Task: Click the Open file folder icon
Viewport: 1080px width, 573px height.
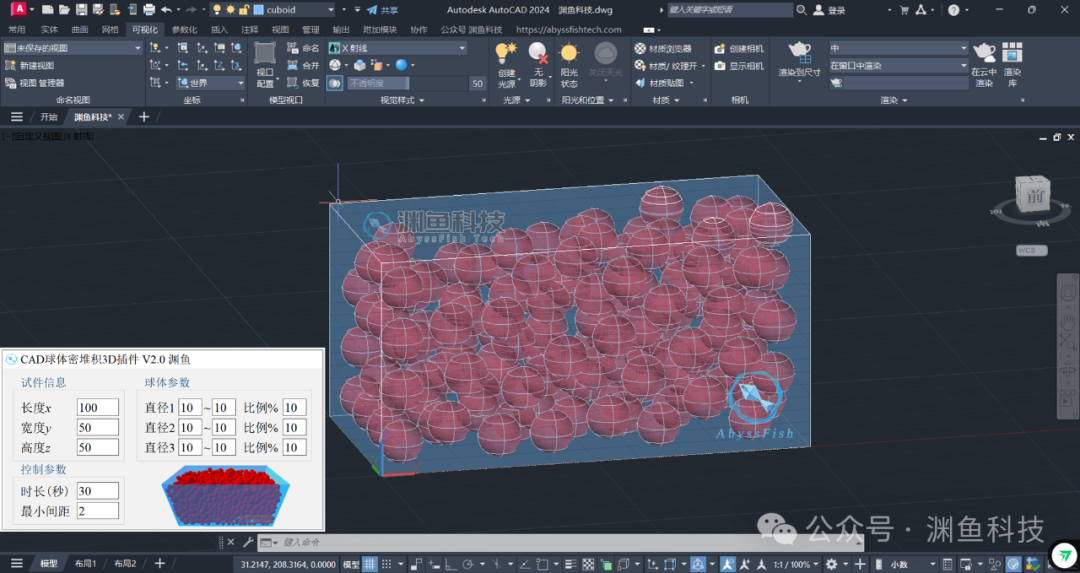Action: click(x=64, y=10)
